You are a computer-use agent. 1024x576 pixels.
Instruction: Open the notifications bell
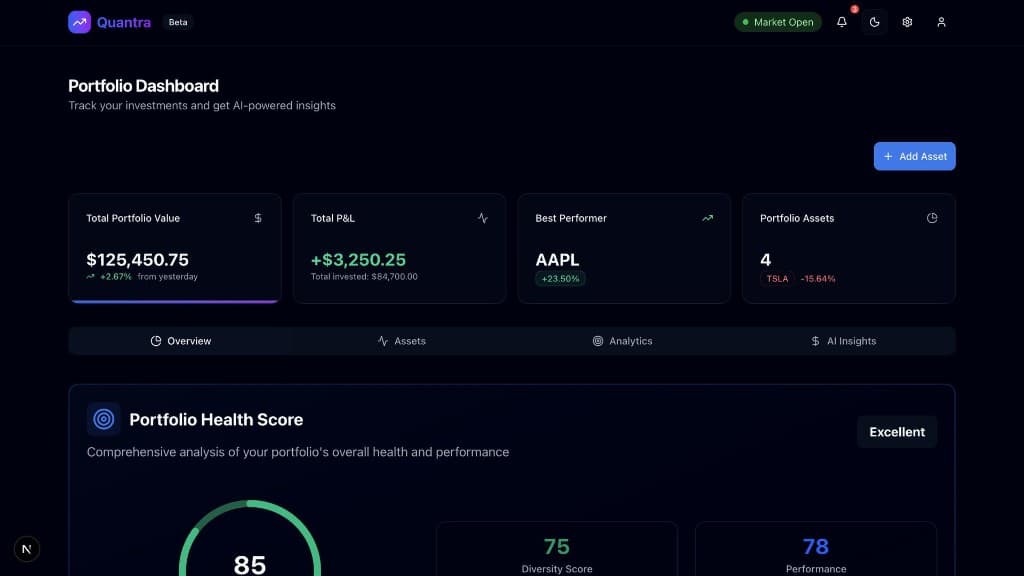tap(842, 22)
